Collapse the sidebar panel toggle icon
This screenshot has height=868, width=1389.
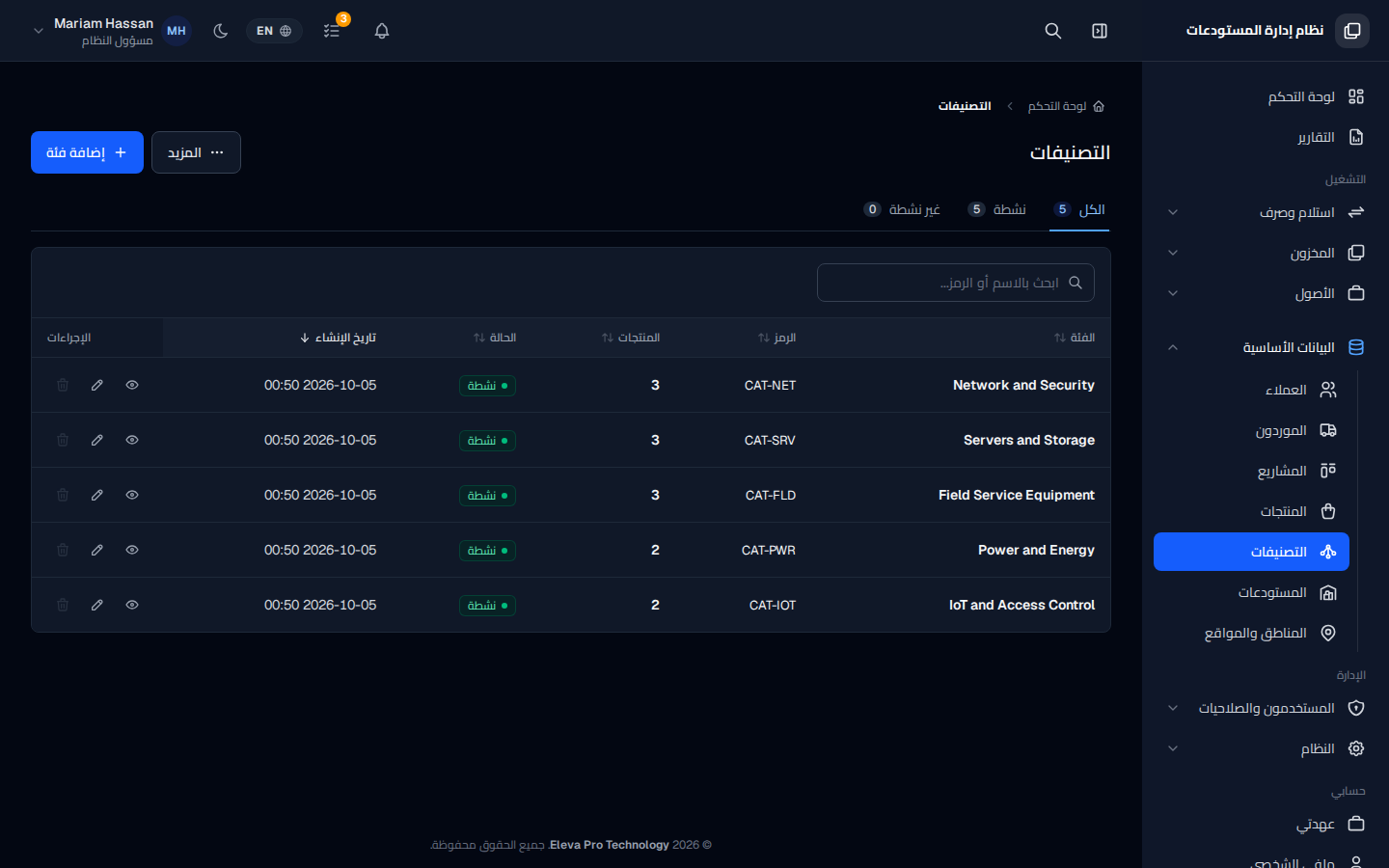(1100, 31)
